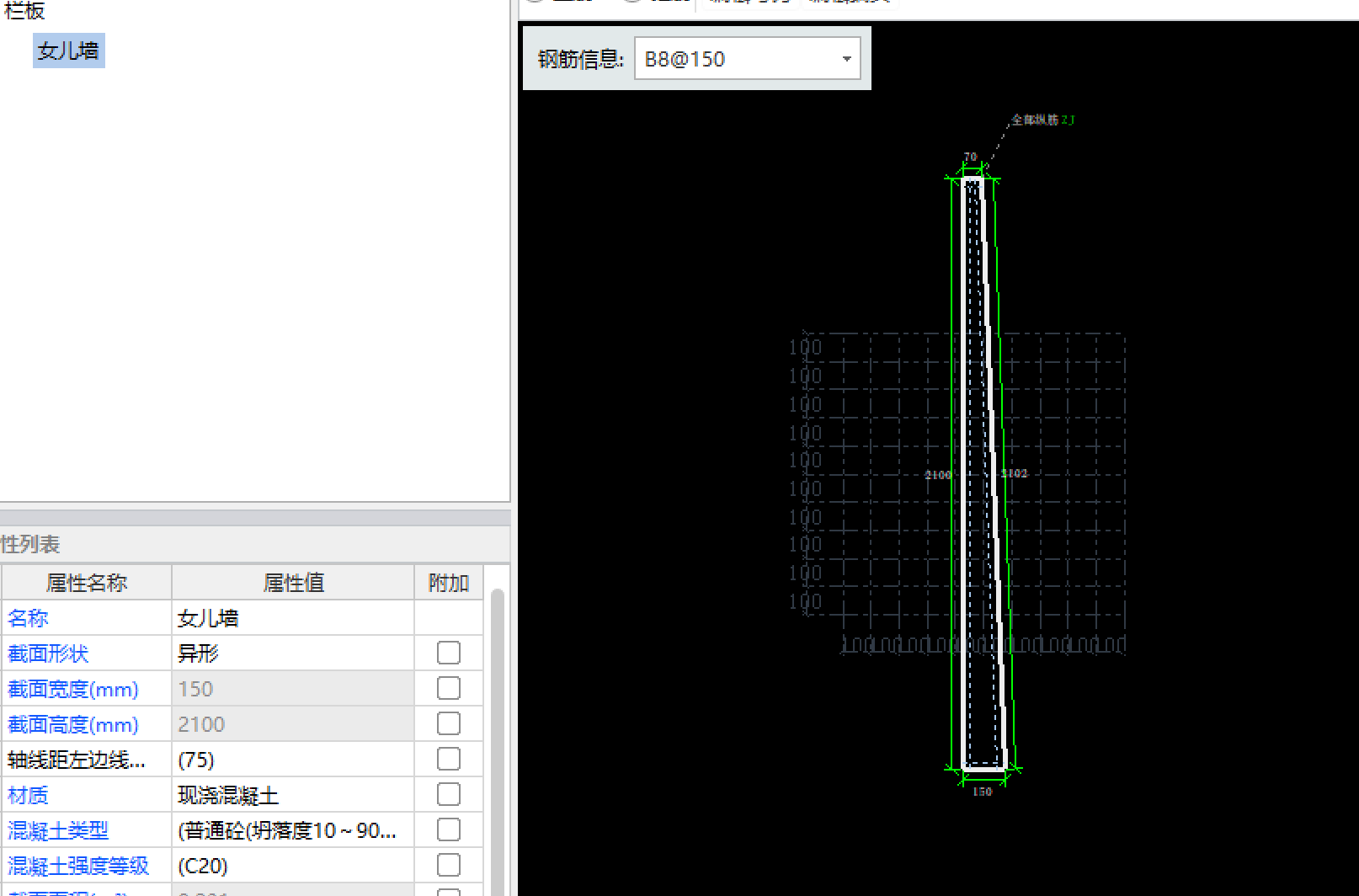Click the 异形 section shape value
This screenshot has width=1359, height=896.
click(293, 653)
